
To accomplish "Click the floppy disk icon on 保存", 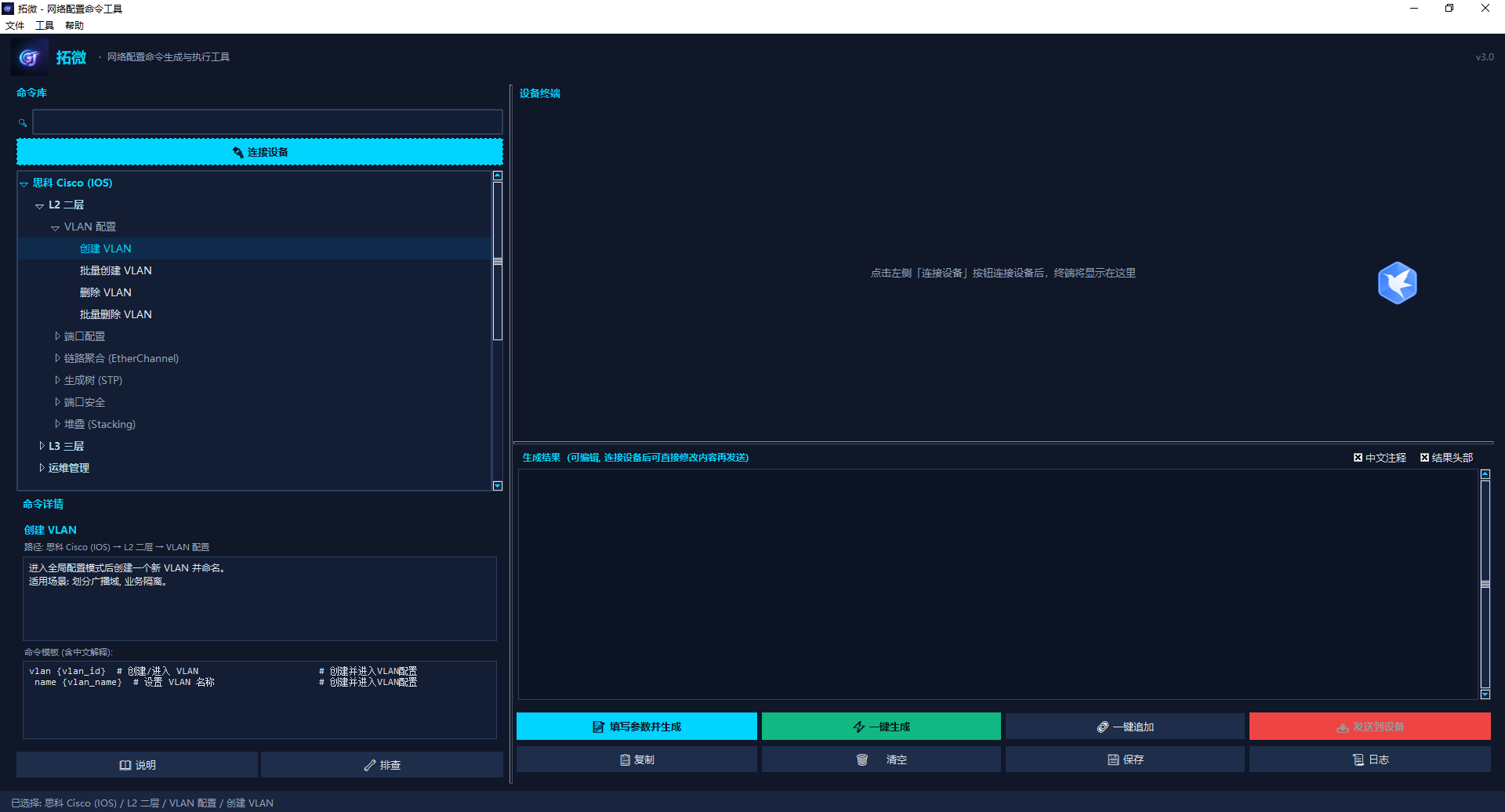I will pyautogui.click(x=1113, y=759).
